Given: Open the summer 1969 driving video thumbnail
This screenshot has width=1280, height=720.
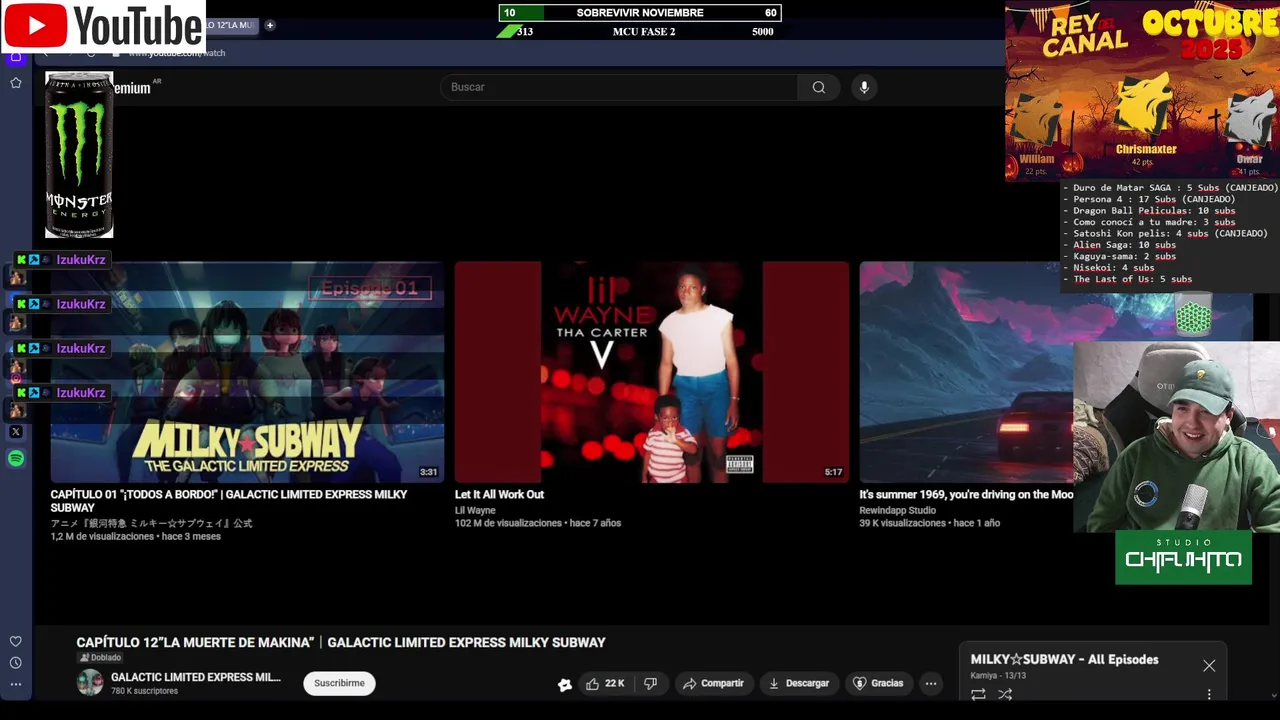Looking at the screenshot, I should pyautogui.click(x=966, y=372).
